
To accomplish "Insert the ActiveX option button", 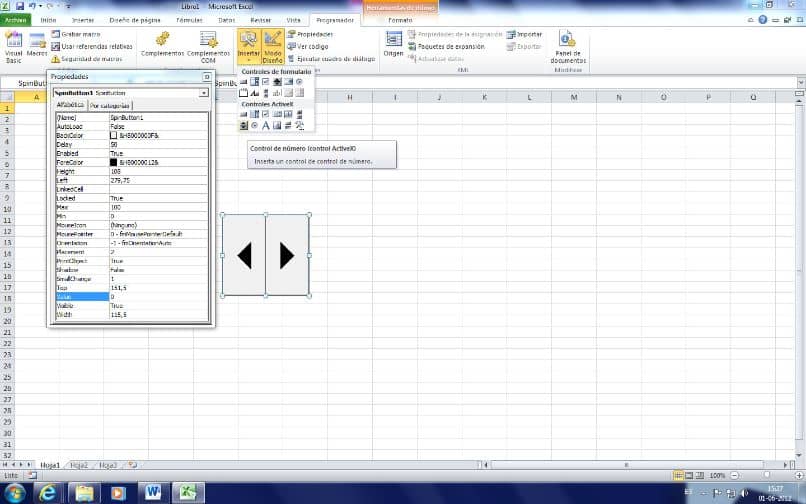I will (x=254, y=125).
